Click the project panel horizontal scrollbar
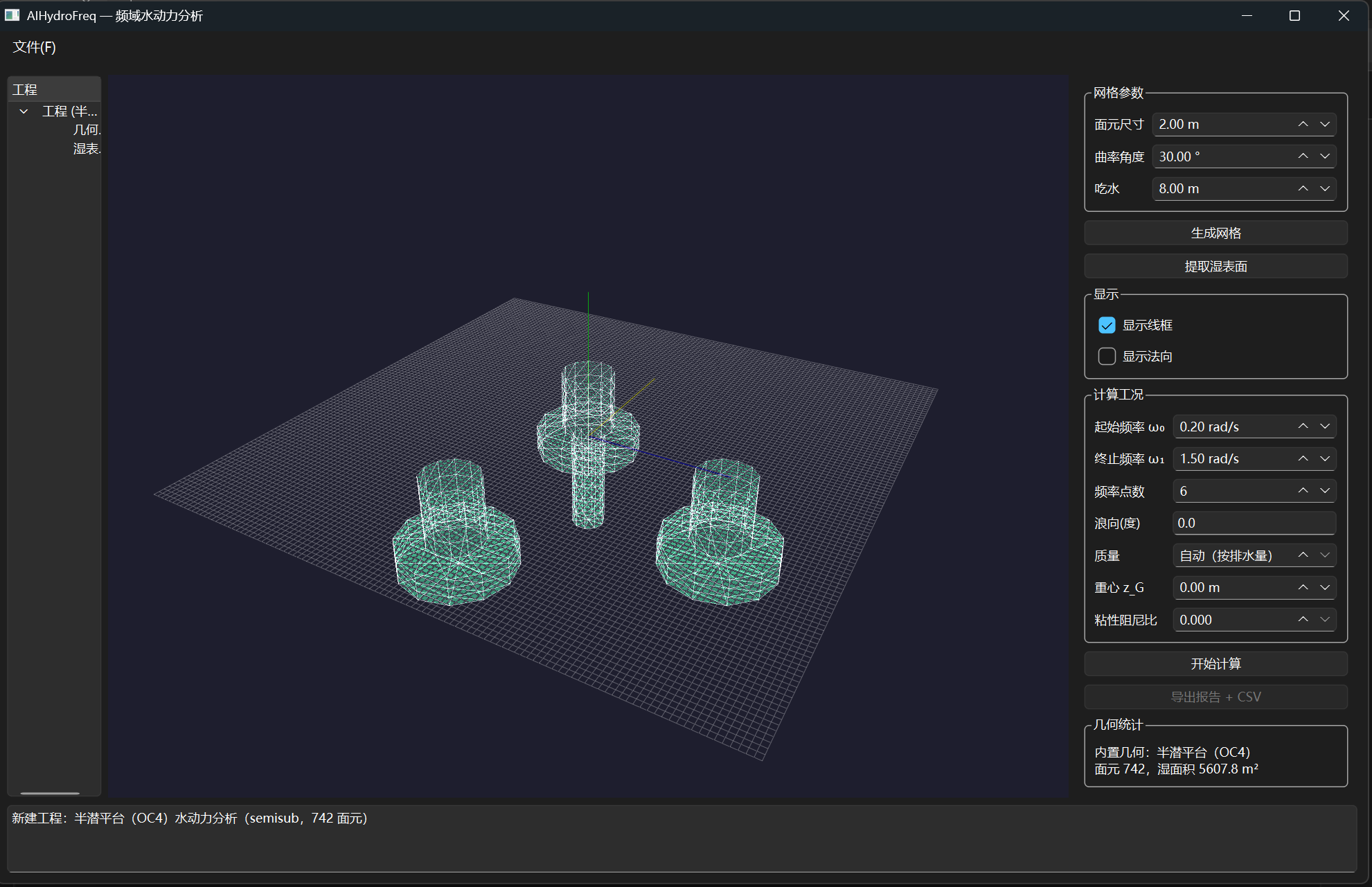 point(50,793)
